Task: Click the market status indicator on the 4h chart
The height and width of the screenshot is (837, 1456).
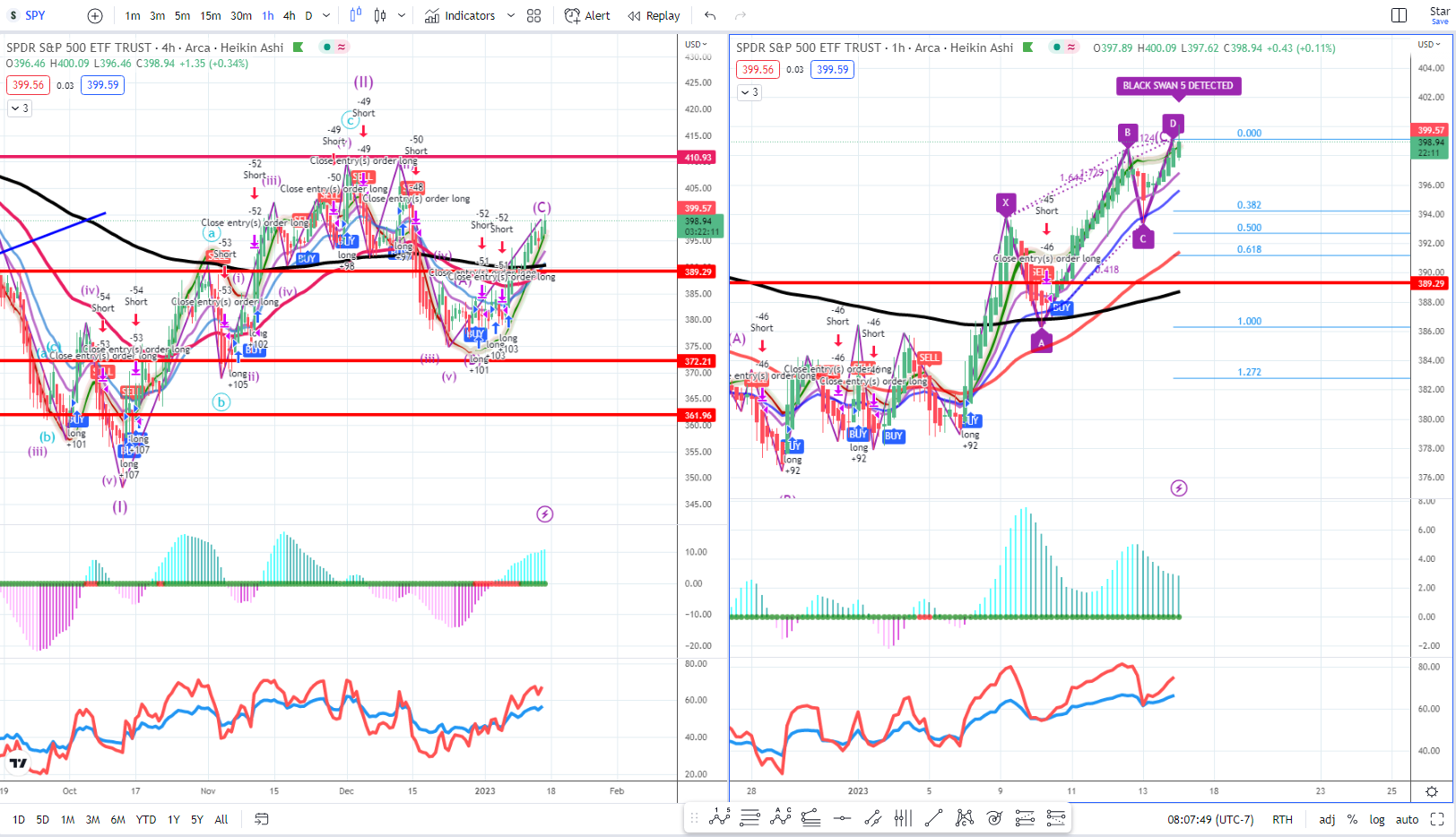Action: 327,47
